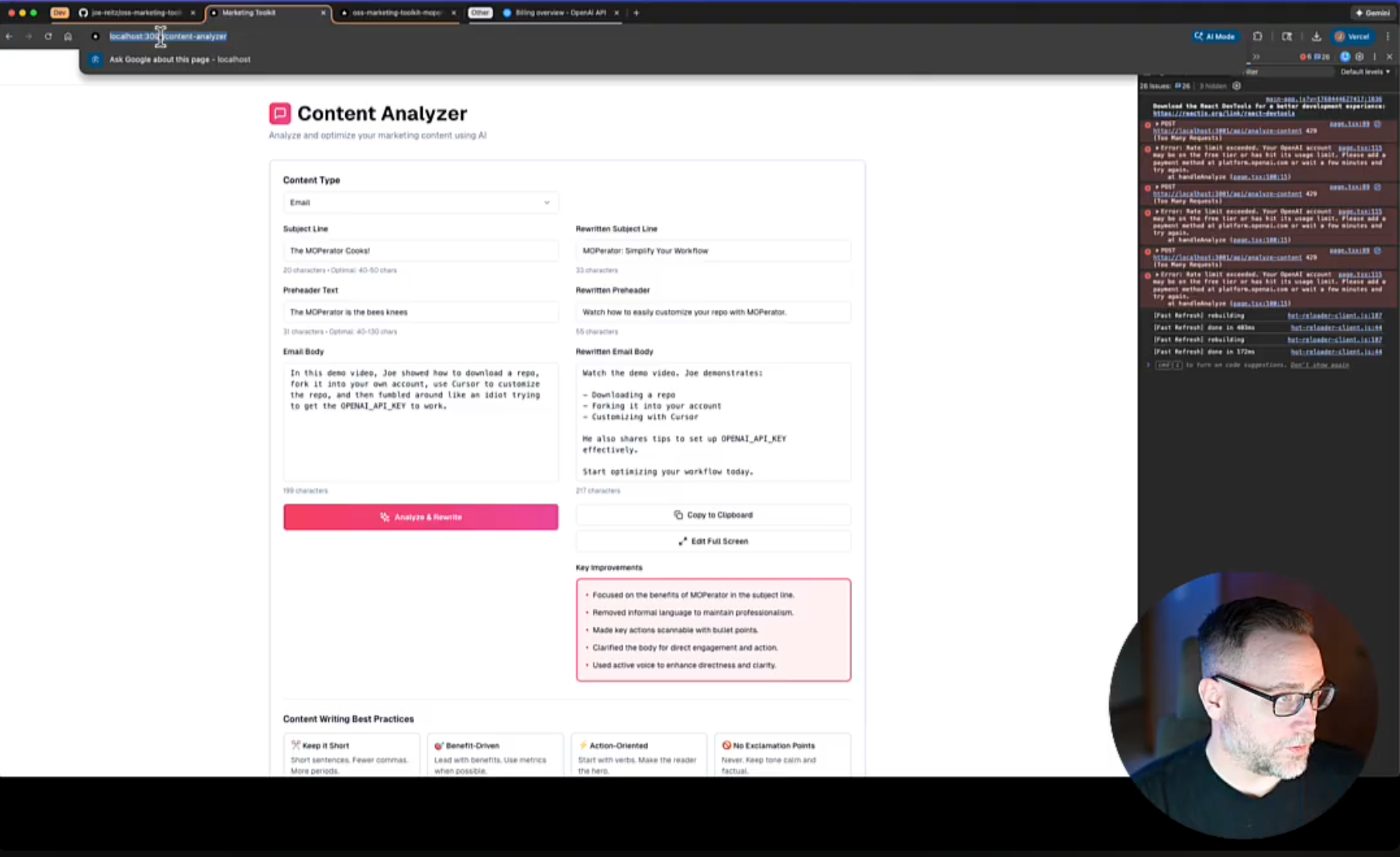Click into the Email Body textarea
Screen dimensions: 1400x857
(420, 422)
